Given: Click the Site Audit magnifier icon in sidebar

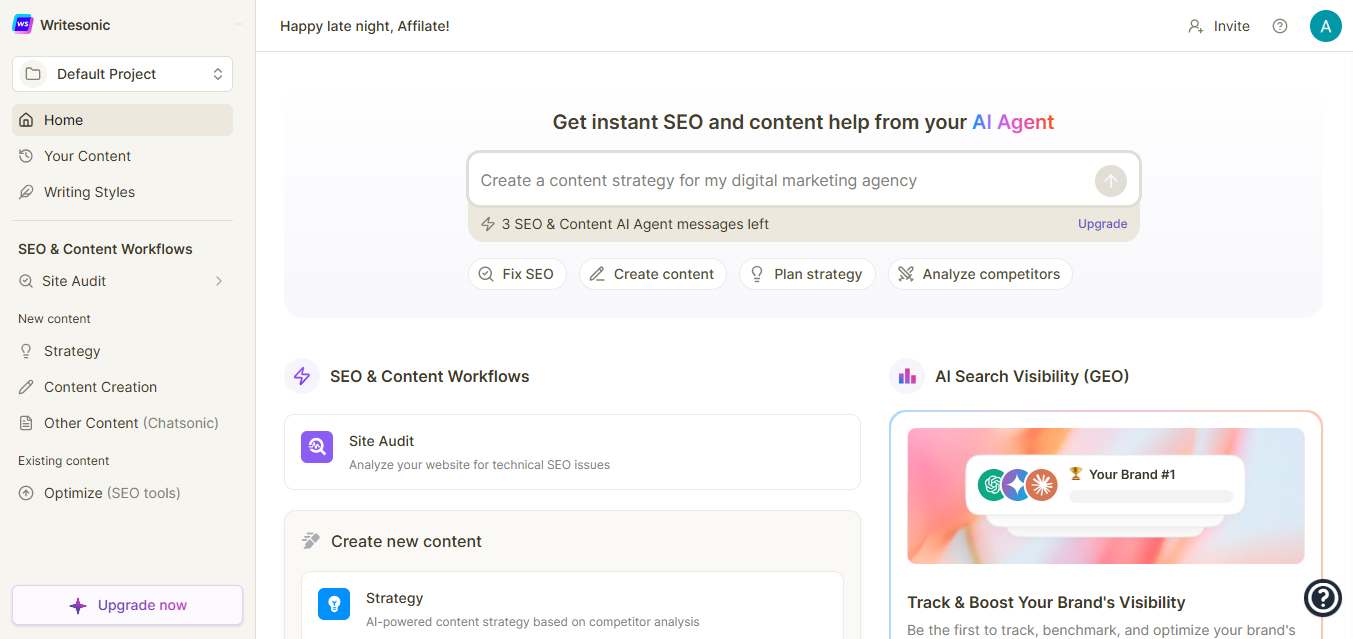Looking at the screenshot, I should (26, 281).
